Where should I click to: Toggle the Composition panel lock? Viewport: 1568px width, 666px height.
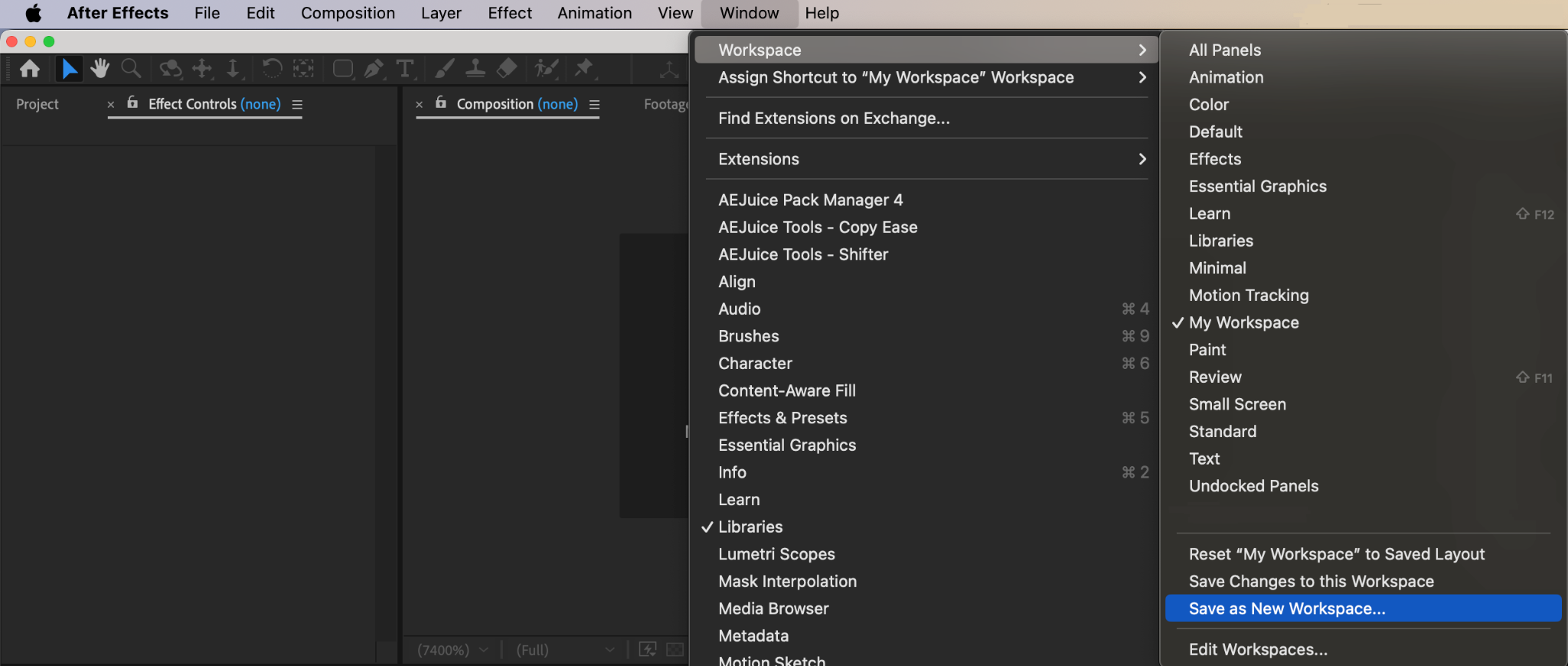(441, 103)
